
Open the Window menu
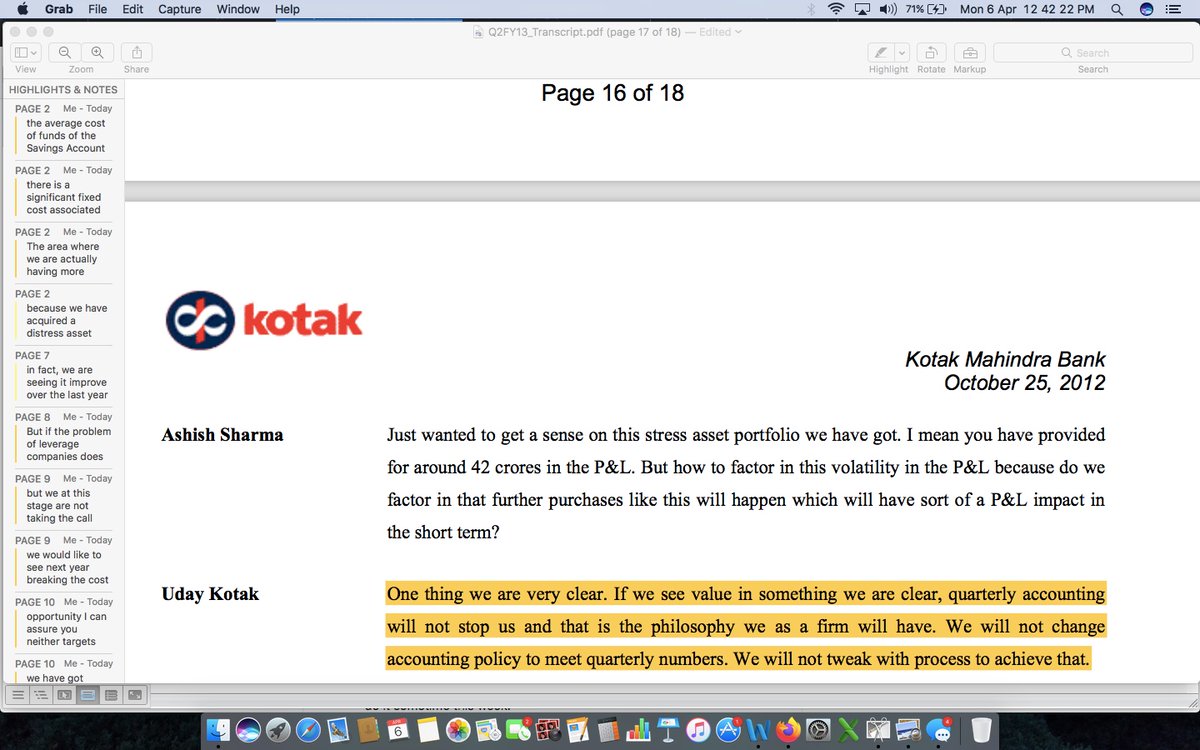tap(238, 9)
